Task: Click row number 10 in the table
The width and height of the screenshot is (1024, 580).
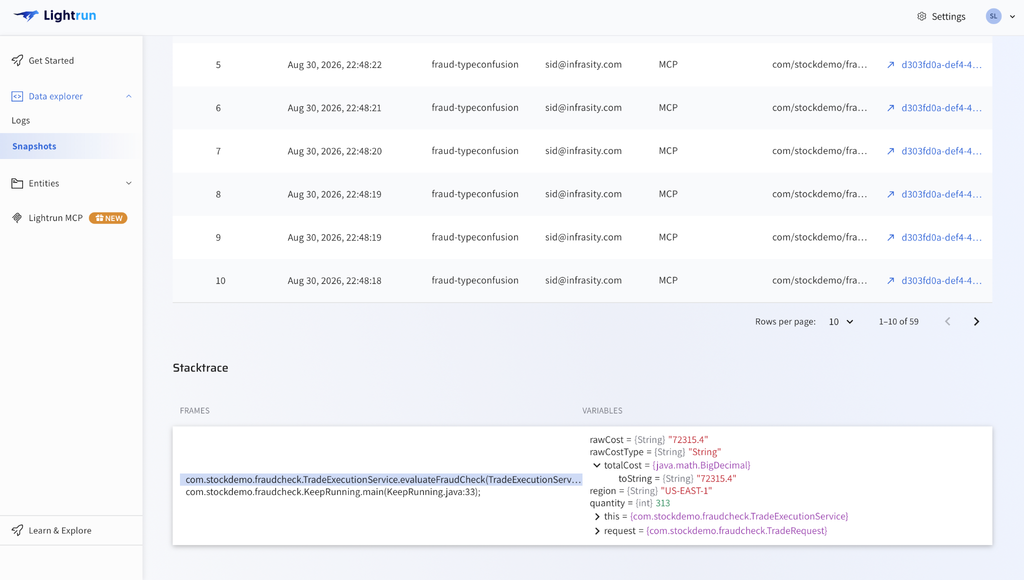Action: click(221, 280)
